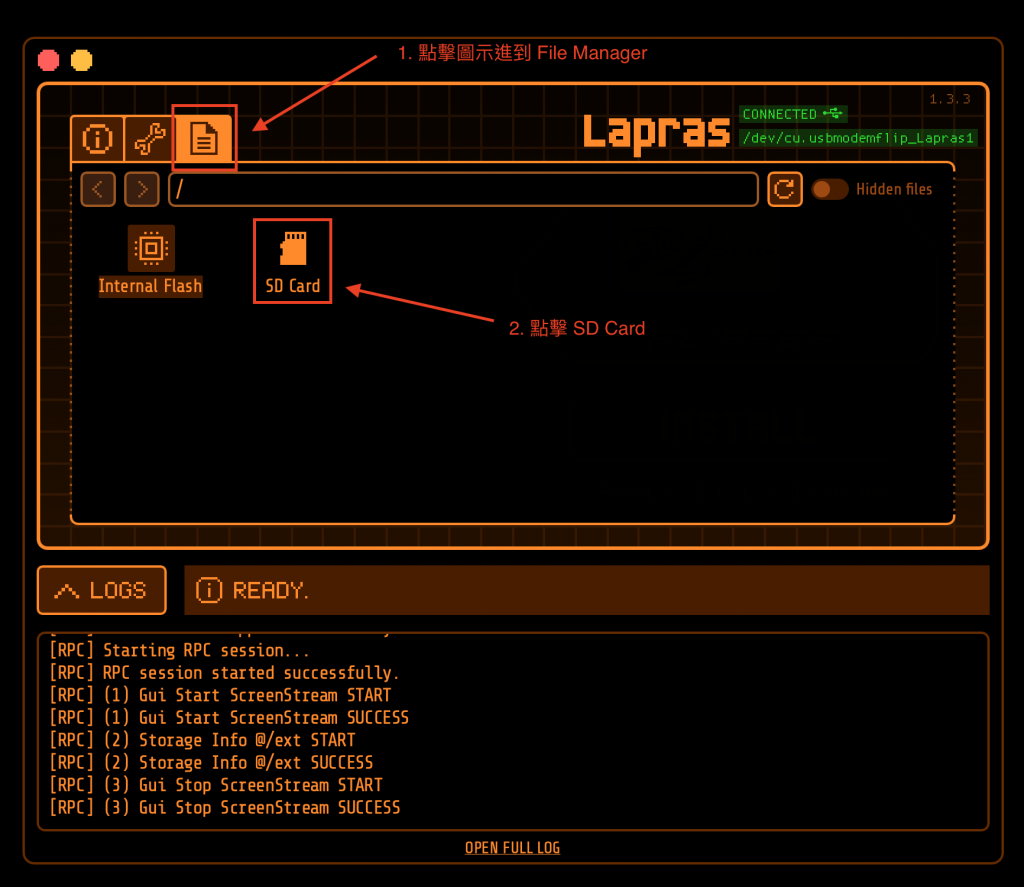Open the OPEN FULL LOG link
The image size is (1024, 887).
tap(512, 848)
